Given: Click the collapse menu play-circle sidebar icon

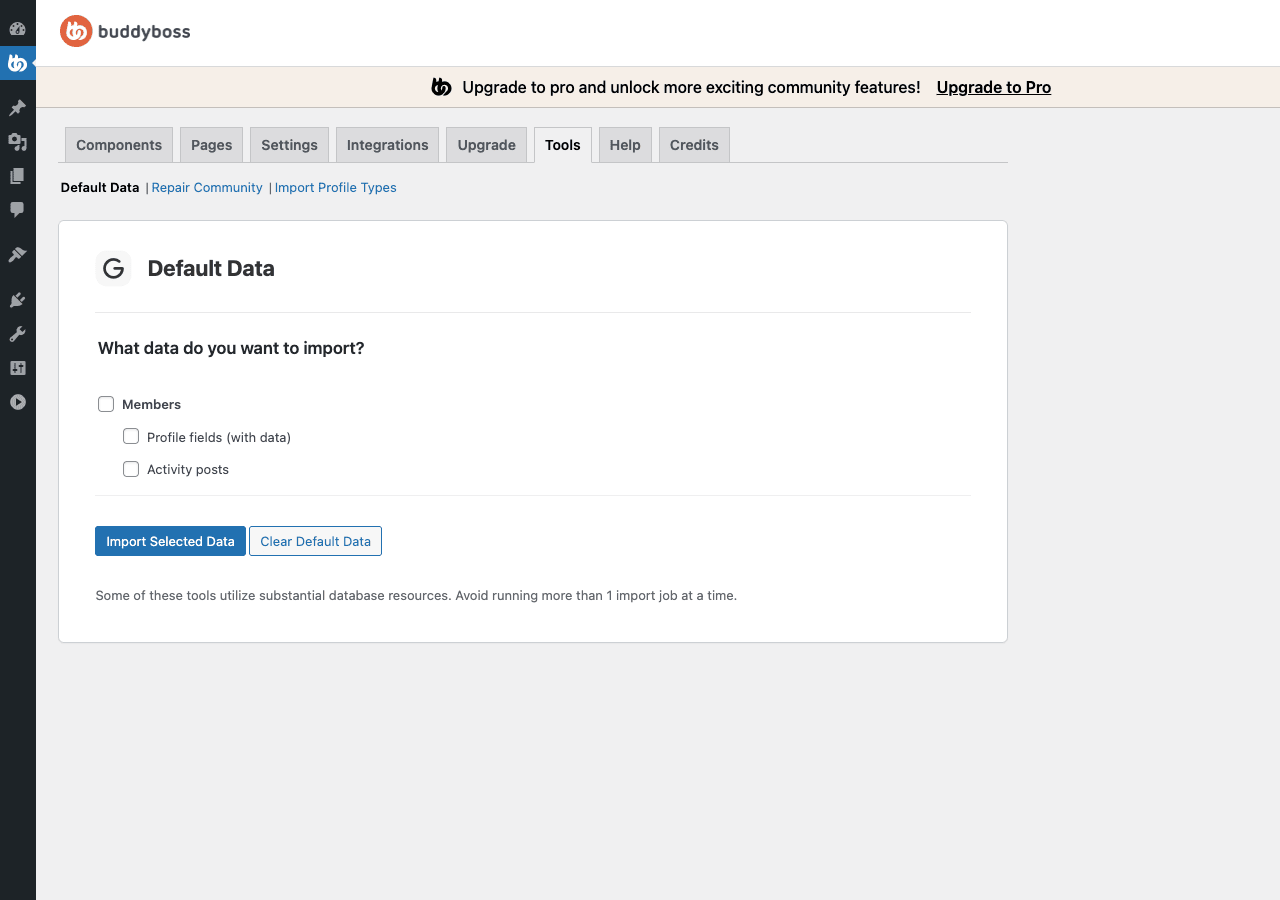Looking at the screenshot, I should [x=17, y=402].
